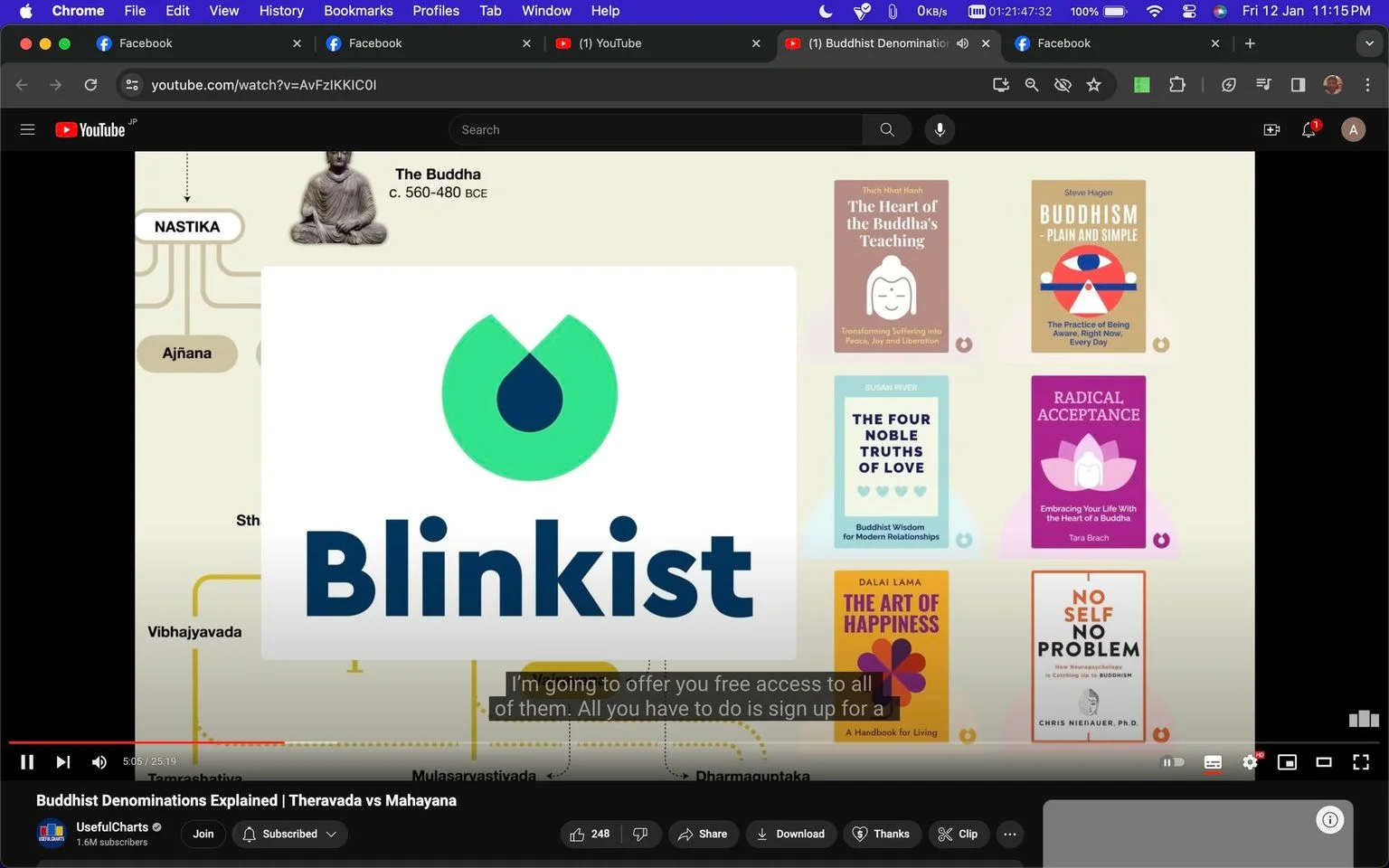This screenshot has width=1389, height=868.
Task: Switch to theater mode
Action: pyautogui.click(x=1323, y=762)
